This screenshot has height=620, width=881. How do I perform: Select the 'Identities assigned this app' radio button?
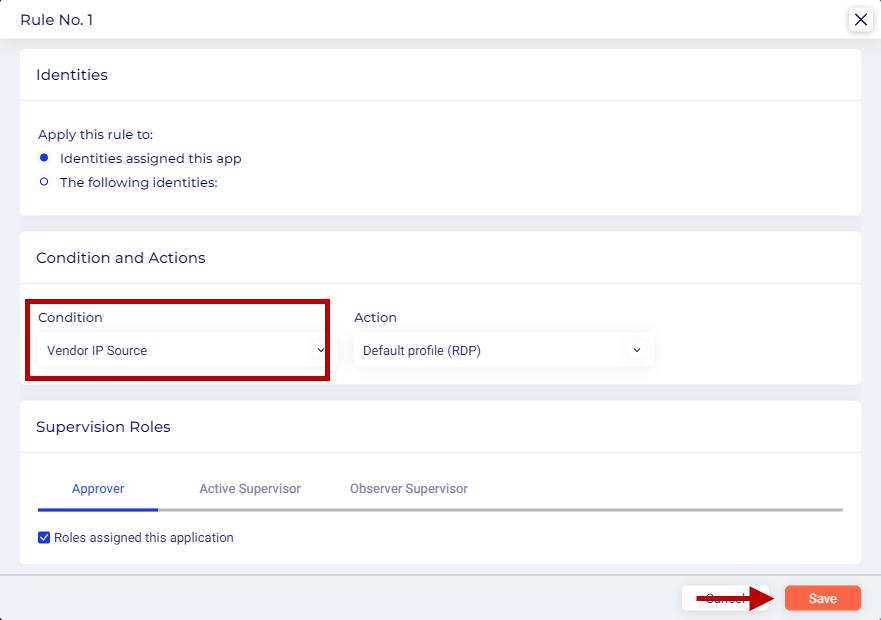(44, 158)
